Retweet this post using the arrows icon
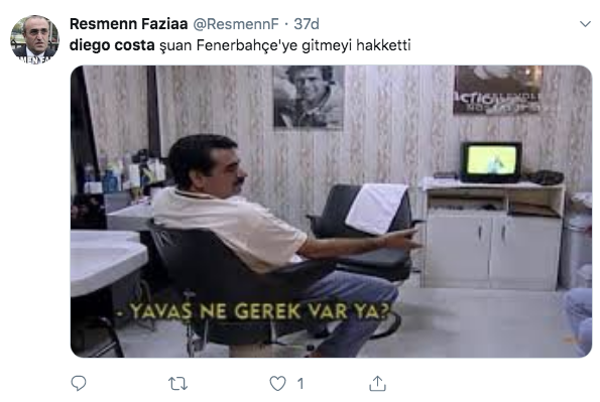Viewport: 600px width, 402px height. 178,383
